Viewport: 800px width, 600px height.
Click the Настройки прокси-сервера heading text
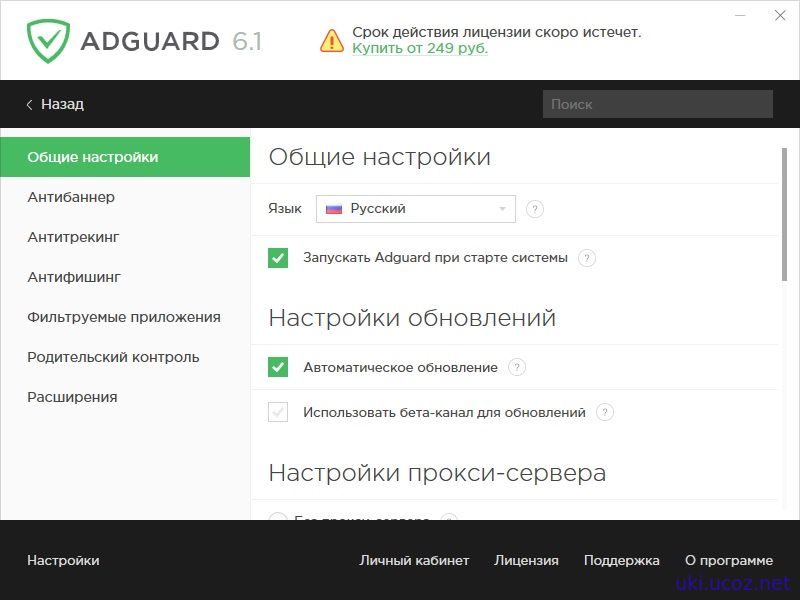437,473
